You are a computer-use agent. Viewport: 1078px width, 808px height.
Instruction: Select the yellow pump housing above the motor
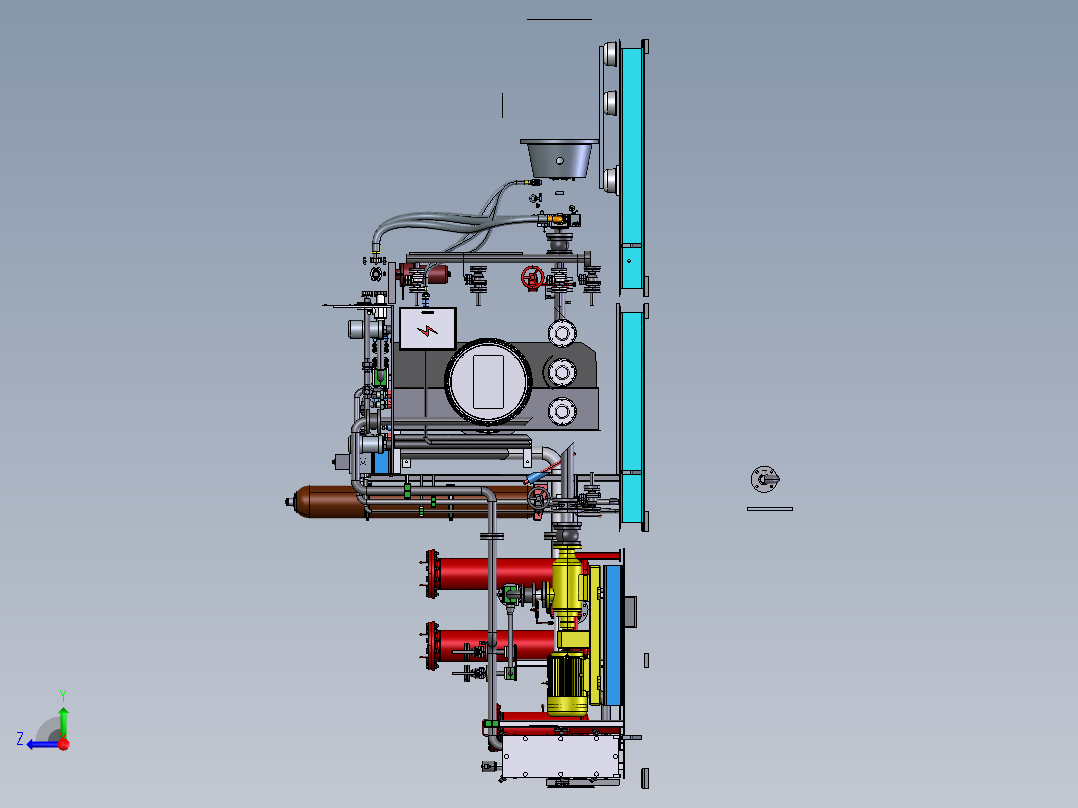pyautogui.click(x=566, y=585)
